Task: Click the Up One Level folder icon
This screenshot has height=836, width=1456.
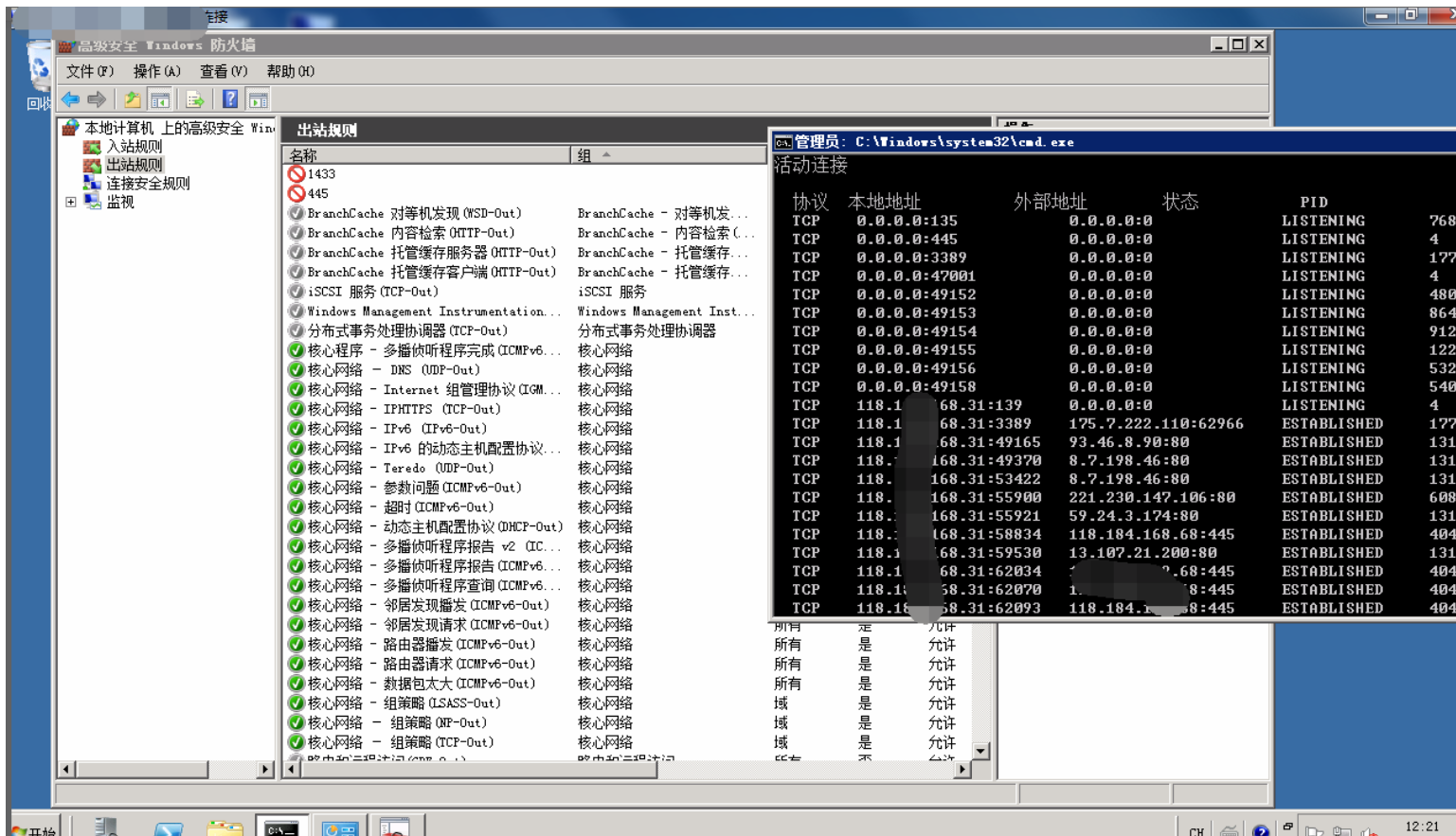Action: coord(133,99)
